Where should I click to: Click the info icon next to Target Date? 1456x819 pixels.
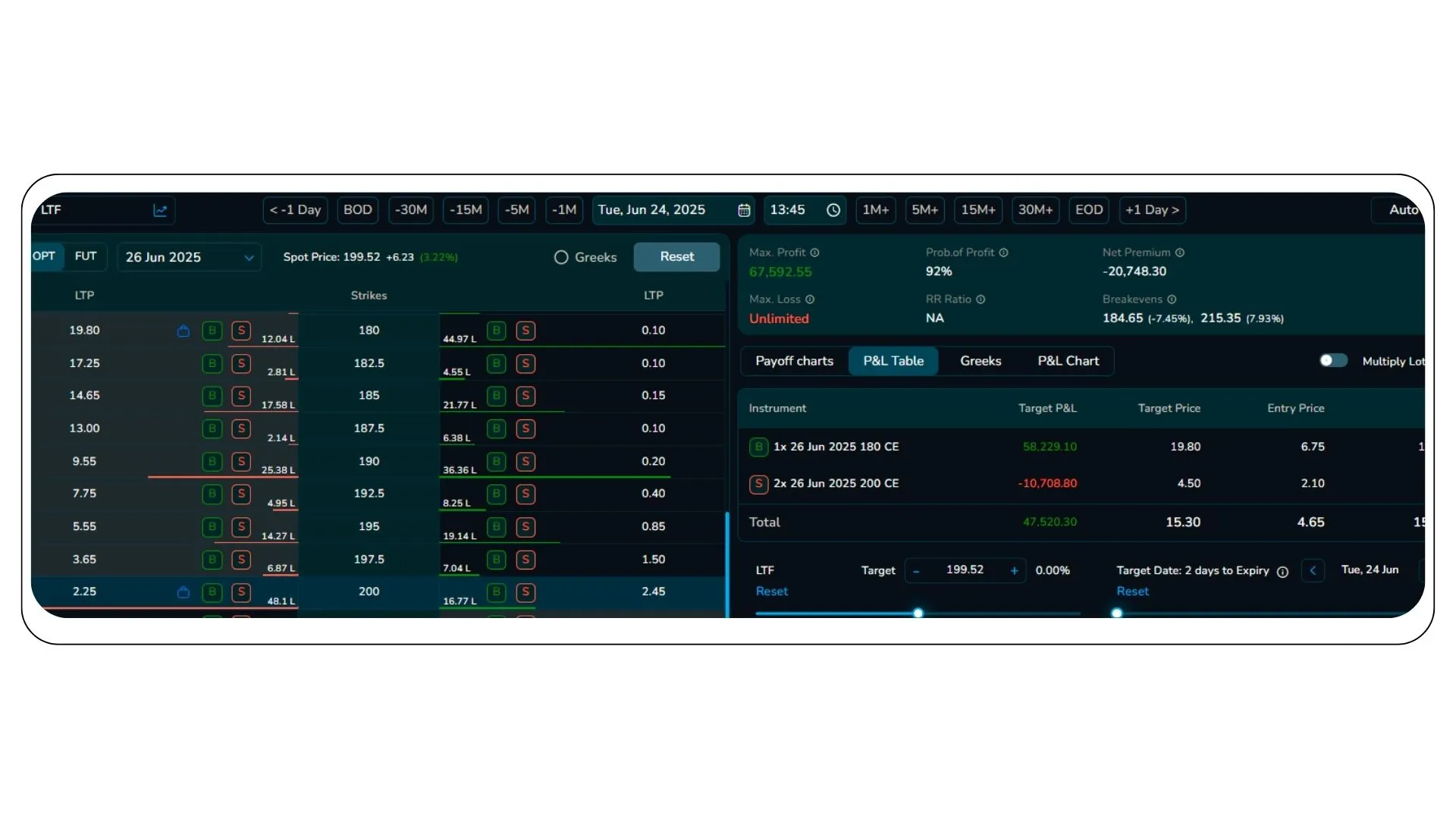(x=1282, y=571)
